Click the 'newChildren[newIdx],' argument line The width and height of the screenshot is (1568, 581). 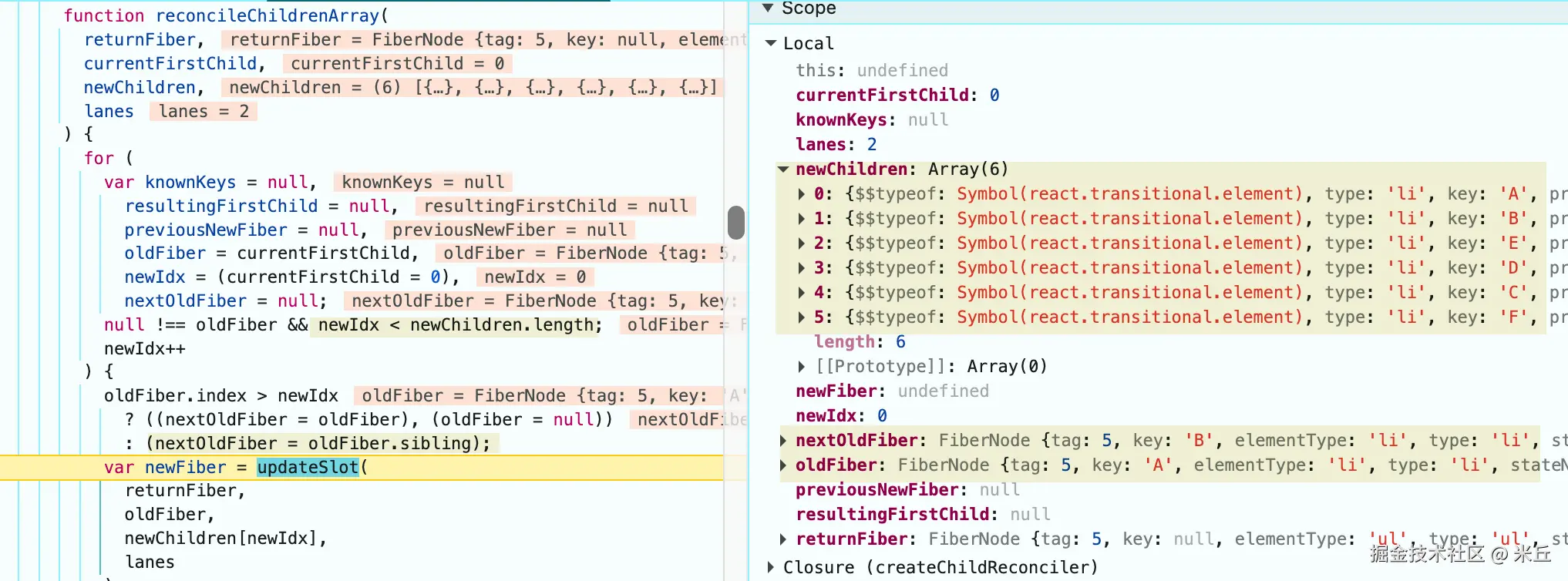[226, 538]
